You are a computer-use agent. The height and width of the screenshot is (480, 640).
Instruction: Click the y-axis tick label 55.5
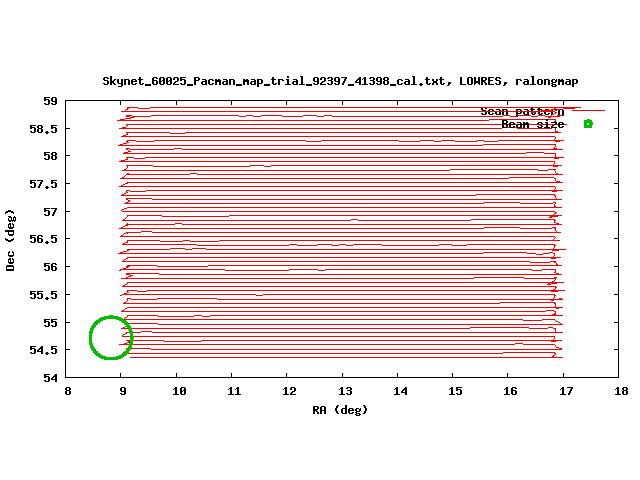click(x=44, y=295)
